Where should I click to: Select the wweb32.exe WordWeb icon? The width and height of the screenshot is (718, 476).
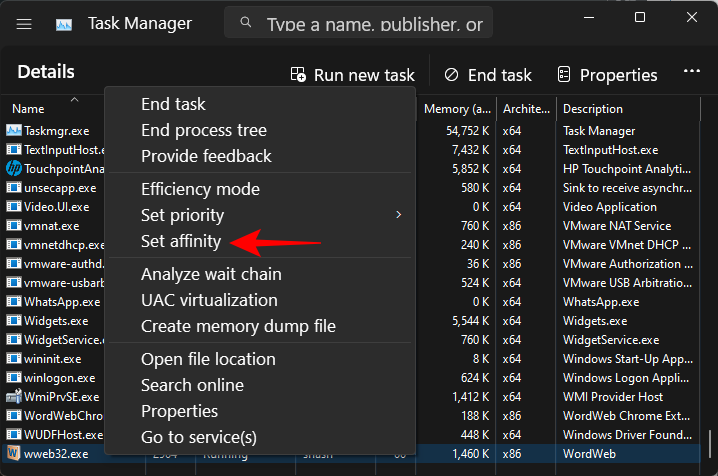pos(14,453)
